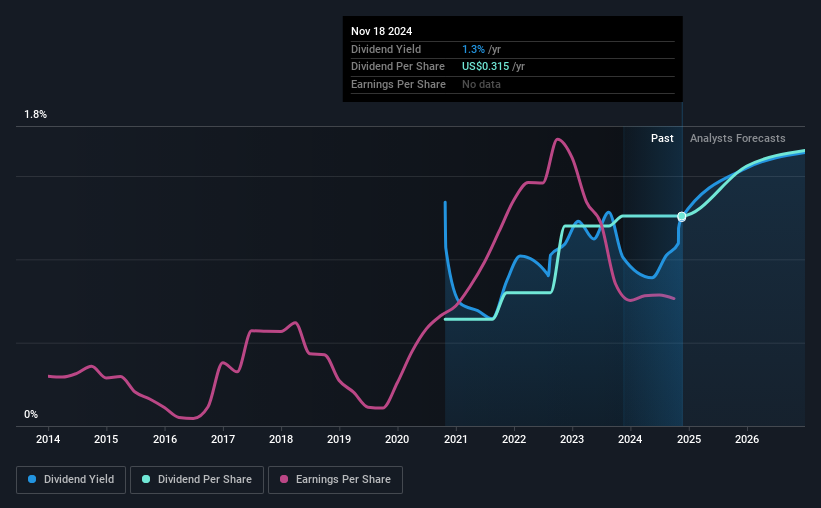Click the 2023 x-axis year label
821x508 pixels.
[572, 439]
